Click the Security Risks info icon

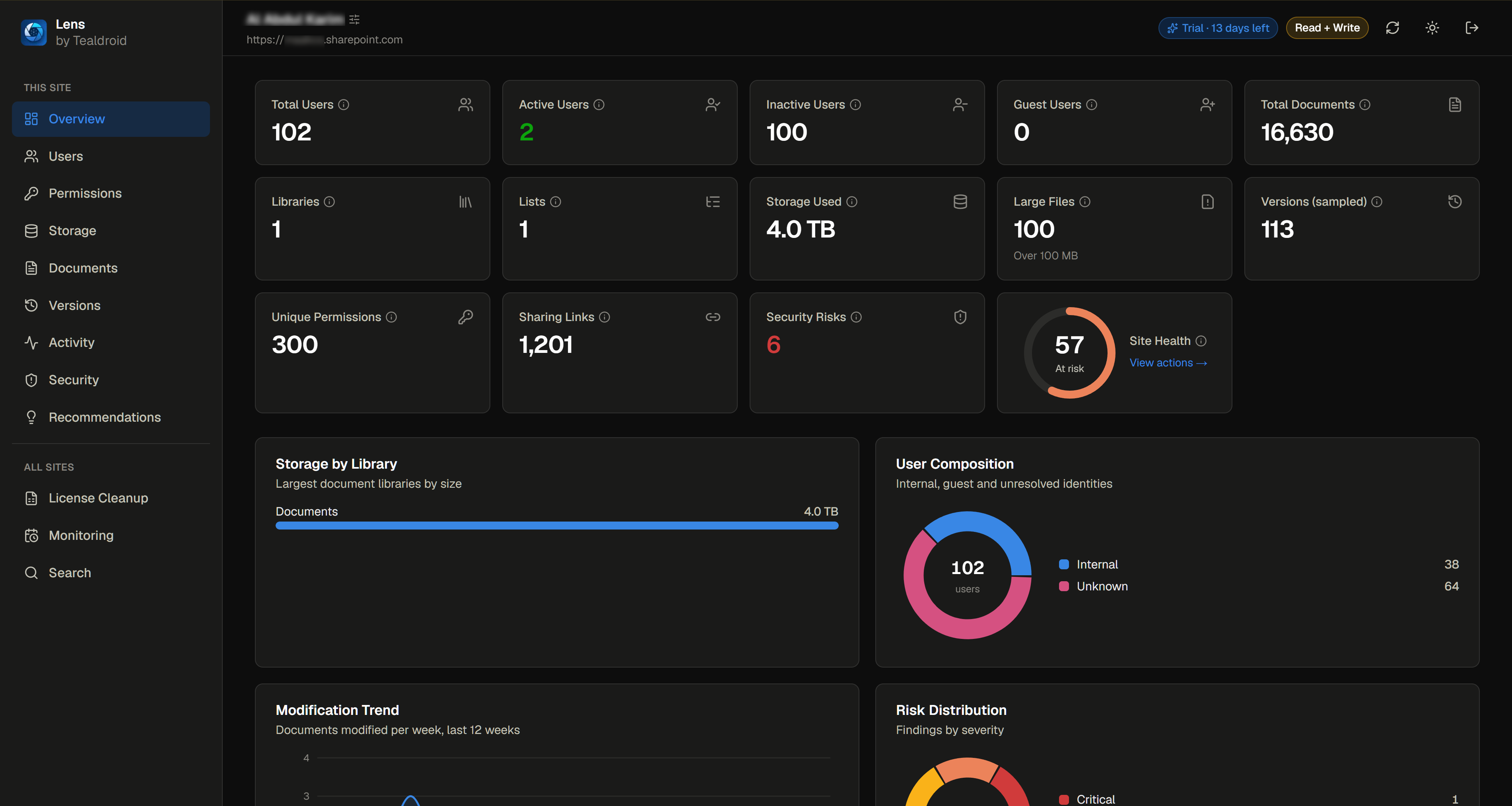(x=856, y=317)
